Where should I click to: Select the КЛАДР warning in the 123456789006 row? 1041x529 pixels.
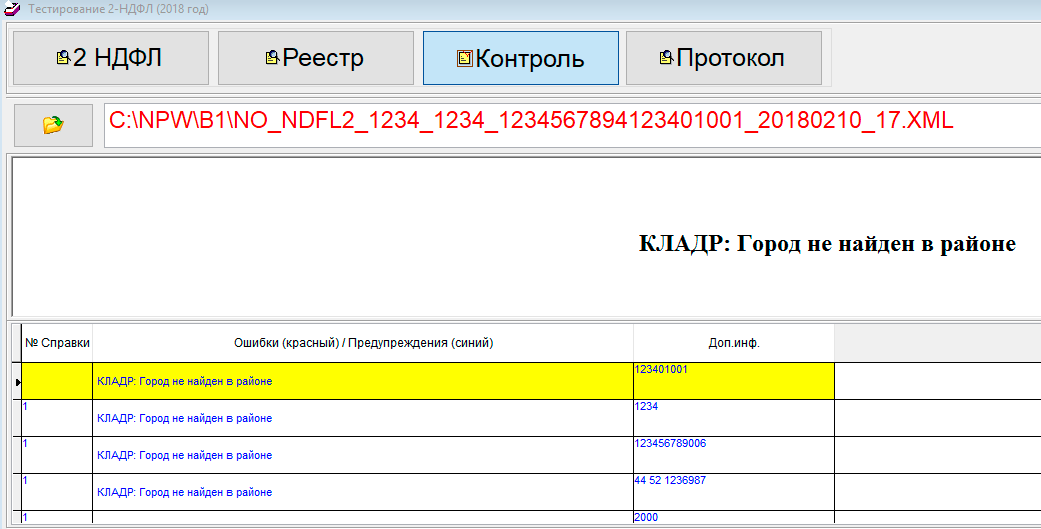tap(363, 455)
